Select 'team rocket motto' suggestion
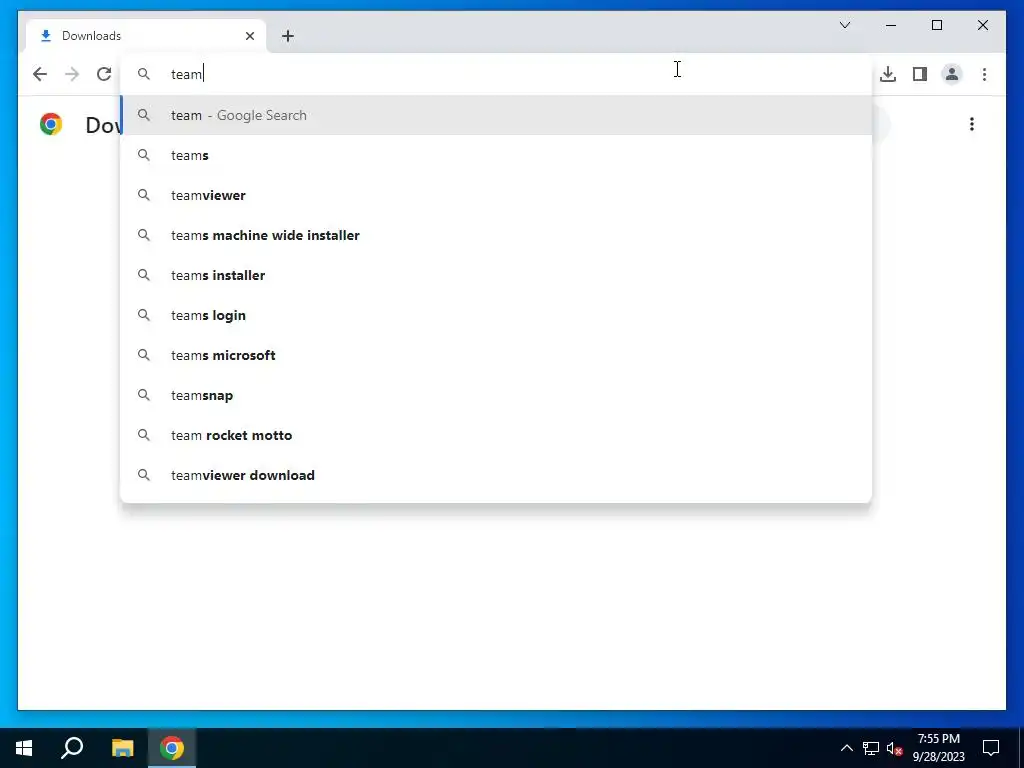Screen dimensions: 1024x768 (496, 435)
